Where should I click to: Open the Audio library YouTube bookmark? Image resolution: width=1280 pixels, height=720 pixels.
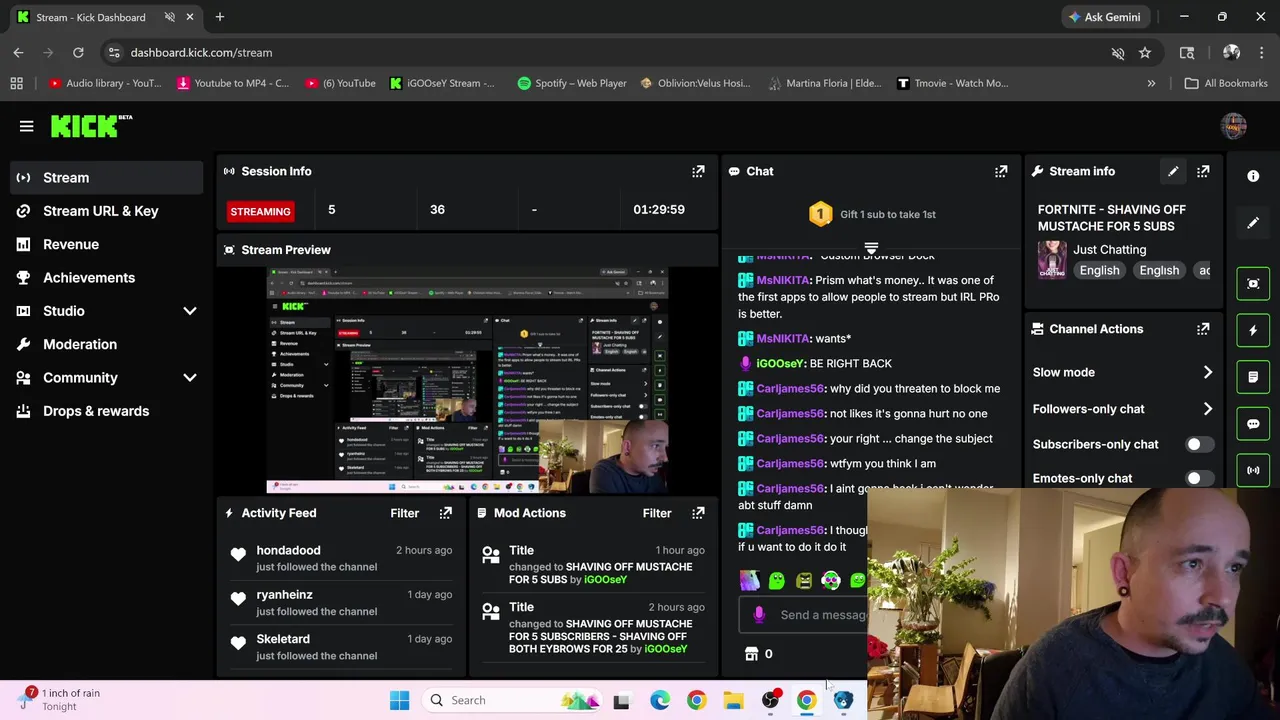[x=104, y=83]
